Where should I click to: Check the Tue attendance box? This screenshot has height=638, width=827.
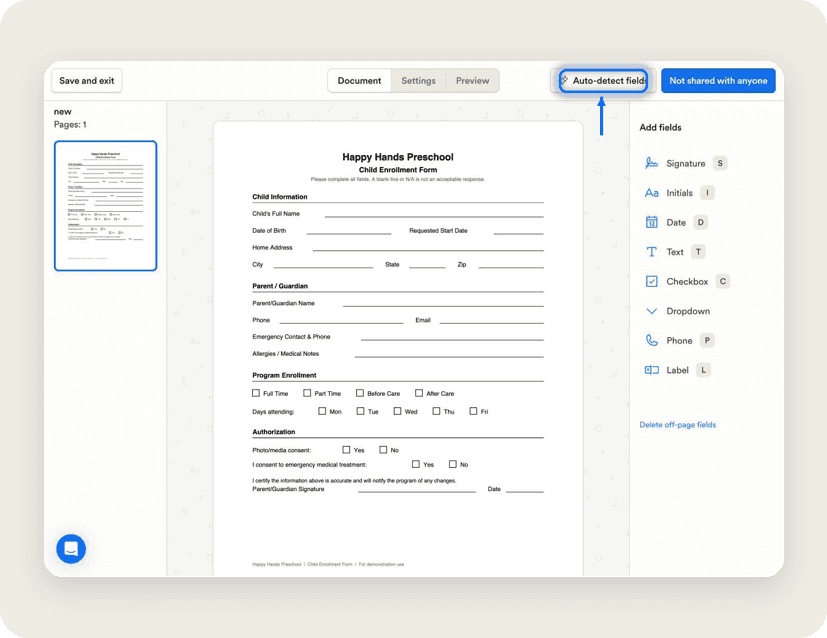360,411
